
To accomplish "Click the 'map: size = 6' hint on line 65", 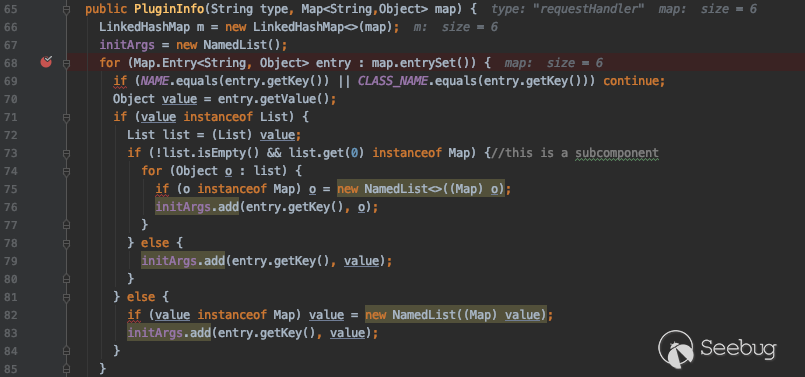I will tap(708, 9).
